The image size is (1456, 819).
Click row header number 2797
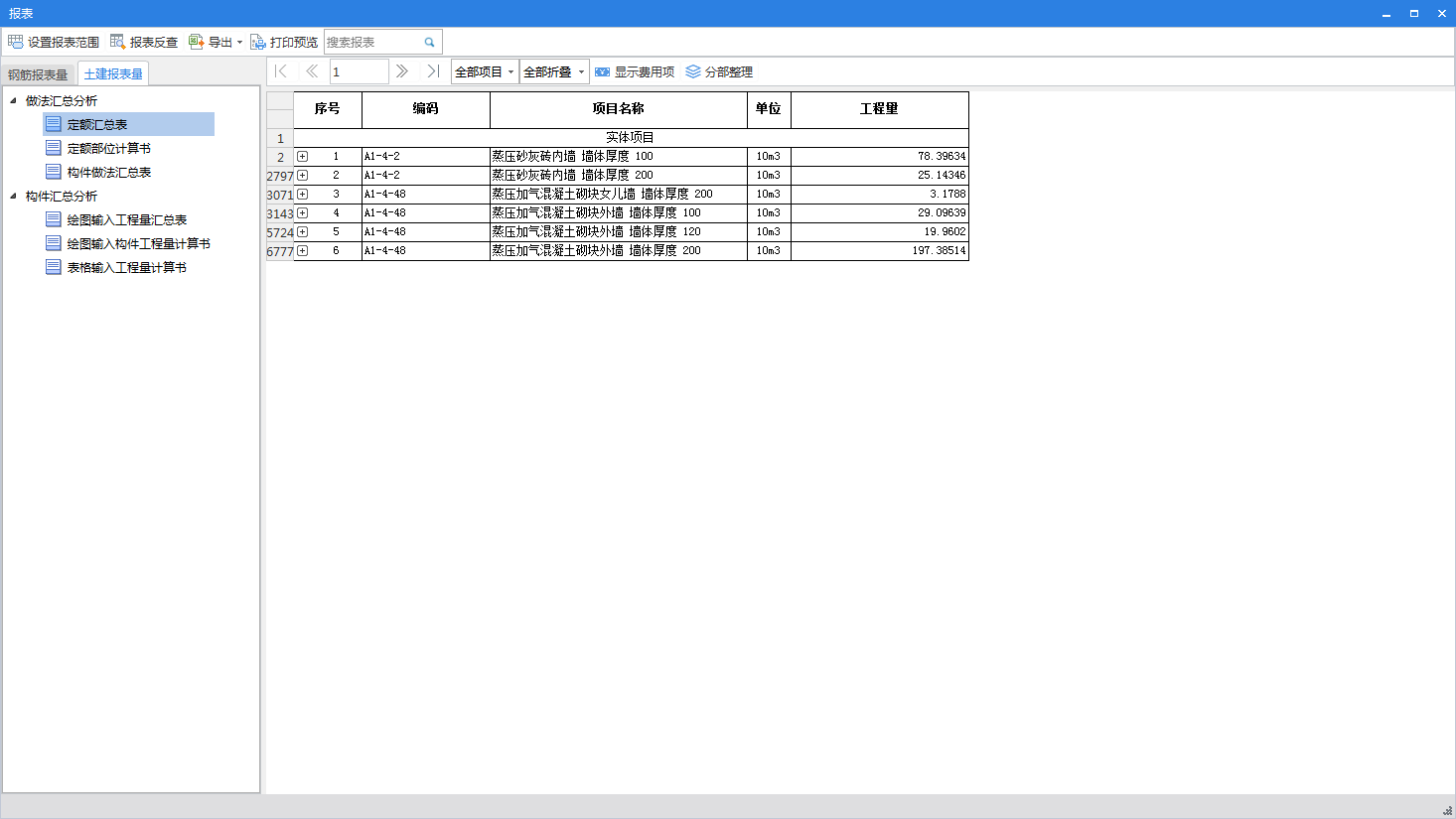pos(280,176)
